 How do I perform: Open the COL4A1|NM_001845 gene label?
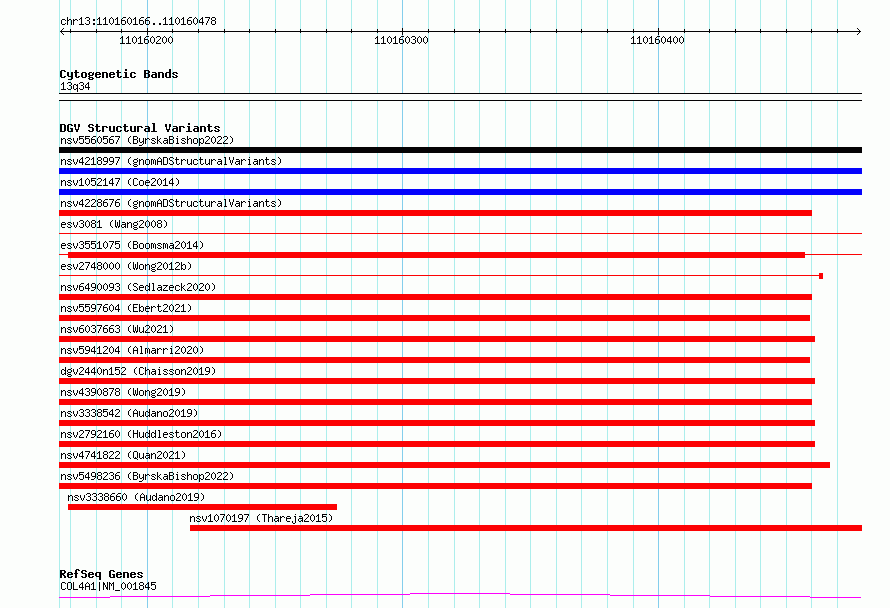(108, 586)
